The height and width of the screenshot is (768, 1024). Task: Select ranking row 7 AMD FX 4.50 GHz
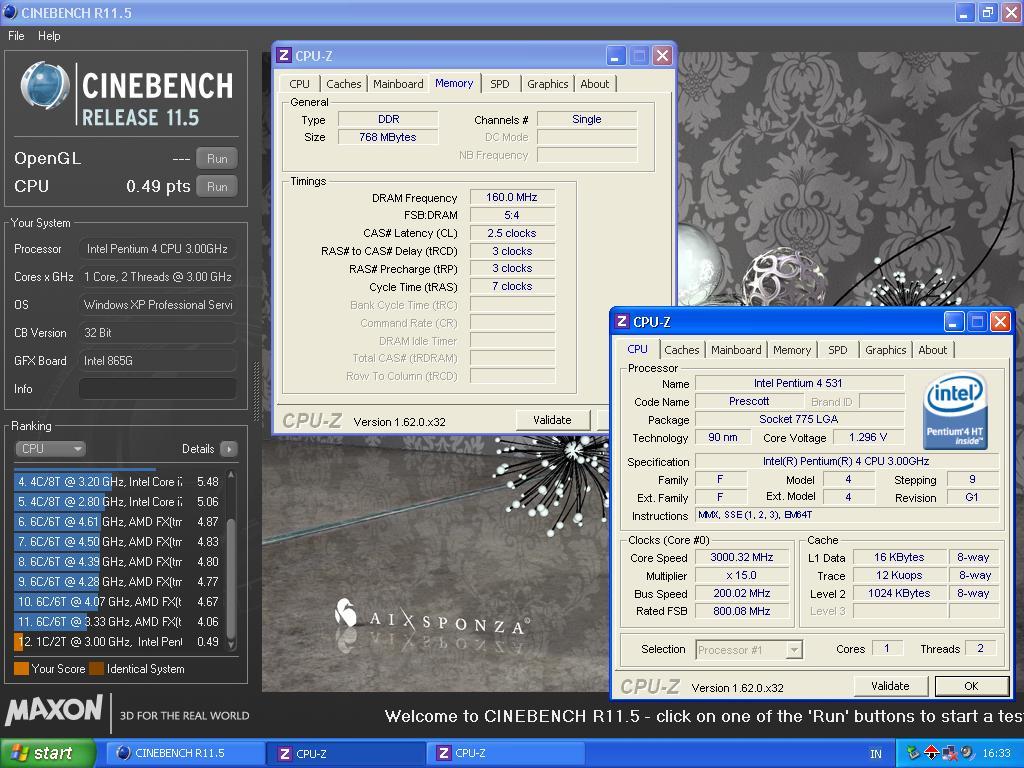click(x=118, y=542)
